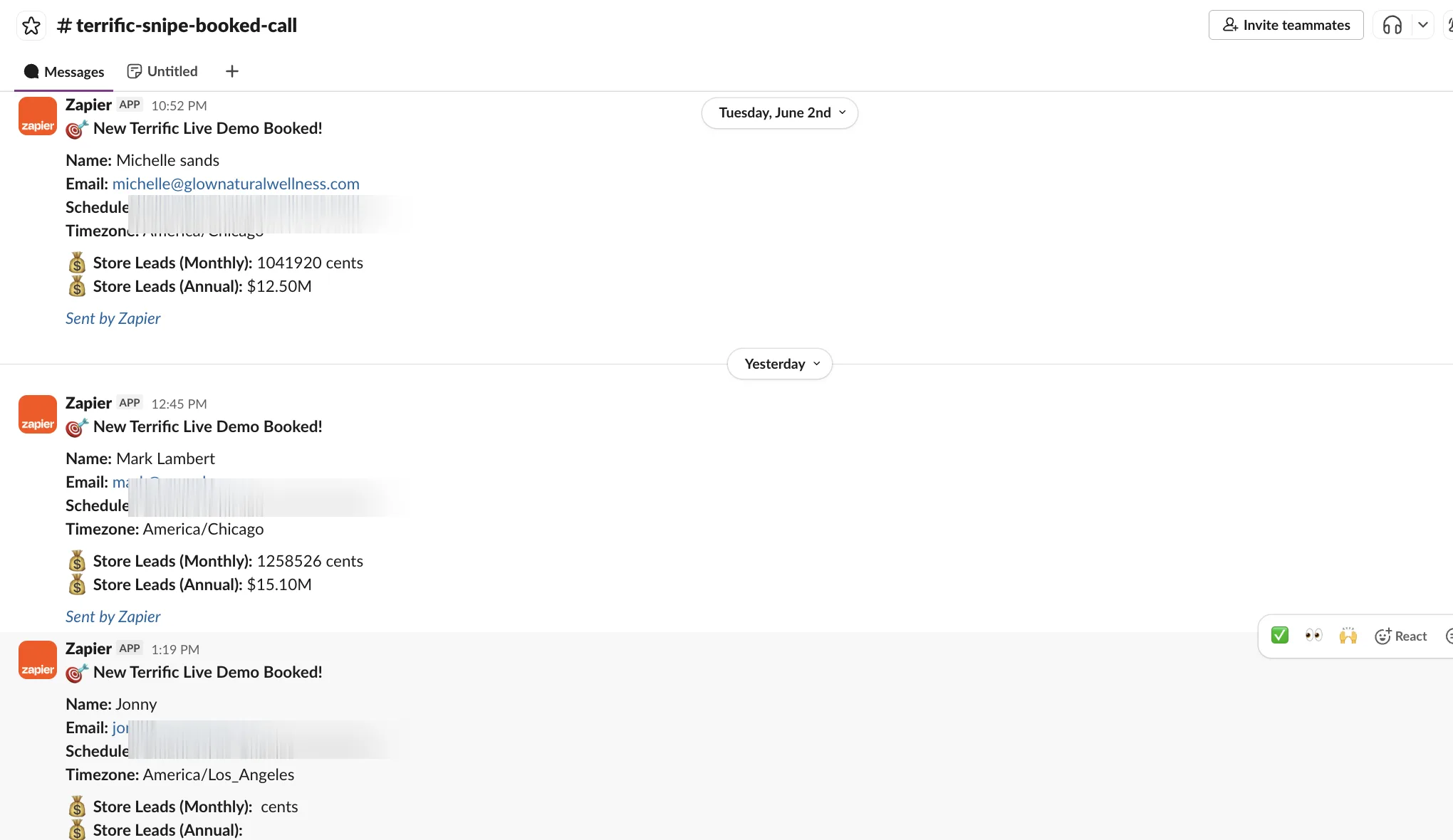Click the channel name terrific-snipe-booked-call
This screenshot has width=1453, height=840.
pyautogui.click(x=177, y=26)
